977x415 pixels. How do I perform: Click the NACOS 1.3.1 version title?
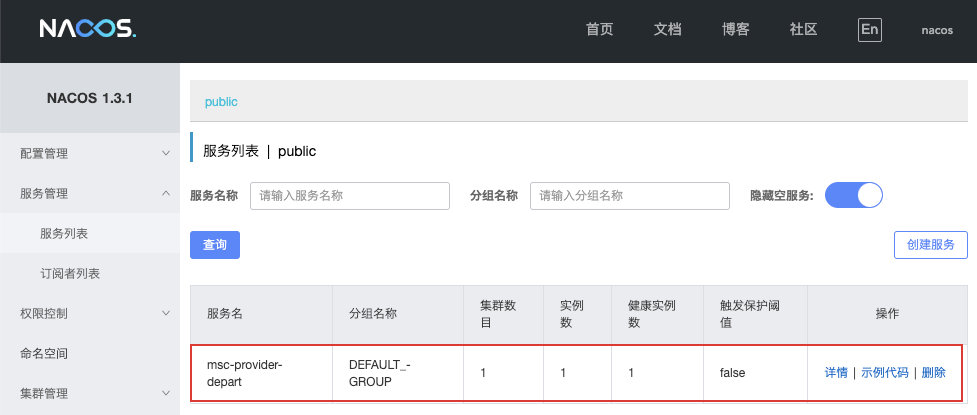90,98
